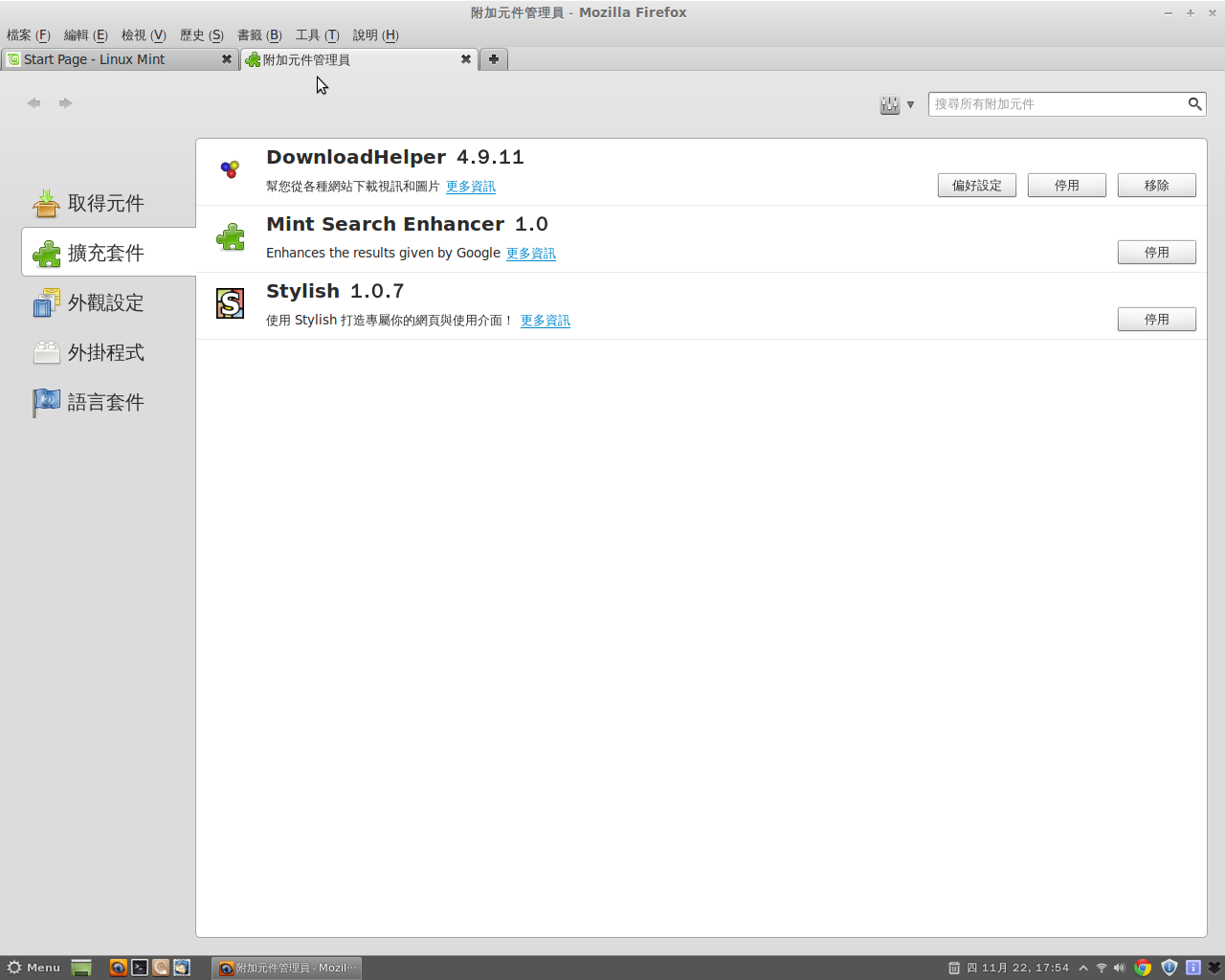This screenshot has width=1225, height=980.
Task: Open the 外掛程式 category
Action: coord(108,352)
